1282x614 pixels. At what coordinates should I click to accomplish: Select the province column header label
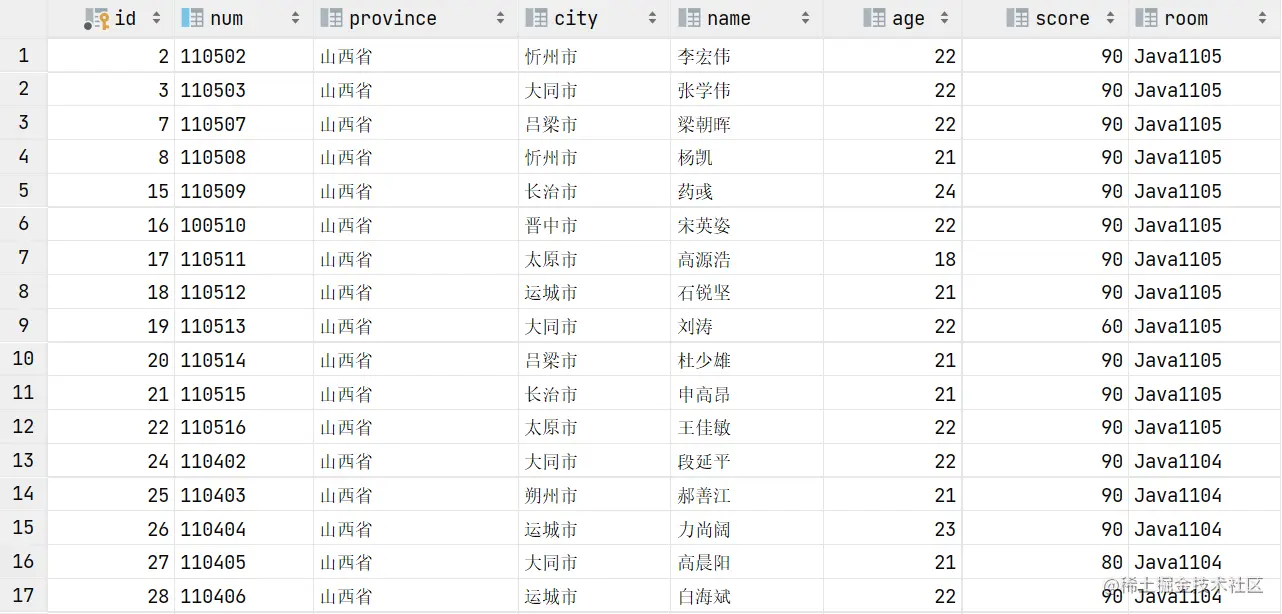pos(393,19)
